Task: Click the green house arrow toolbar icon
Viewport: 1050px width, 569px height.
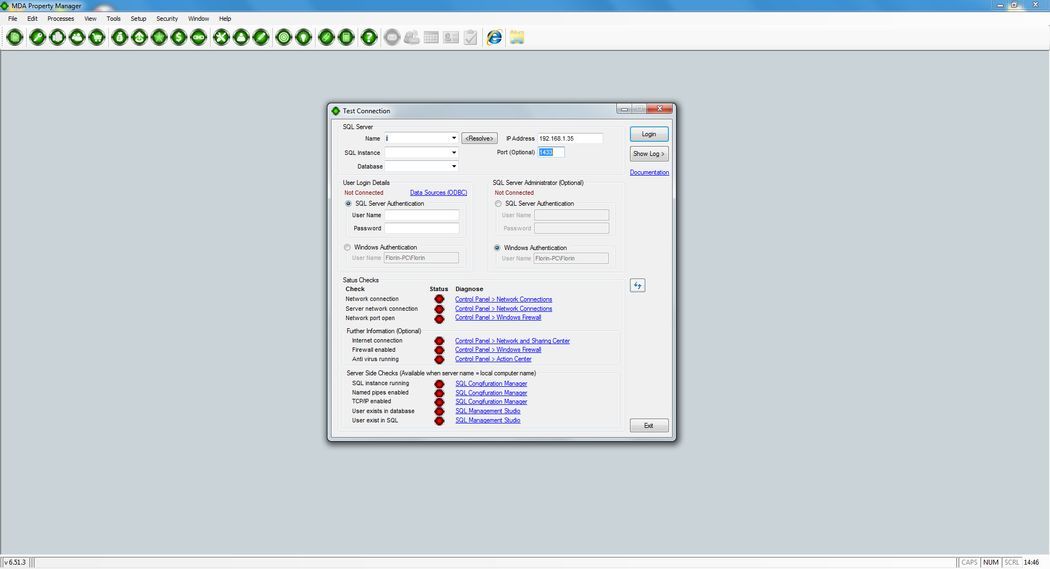Action: point(139,37)
